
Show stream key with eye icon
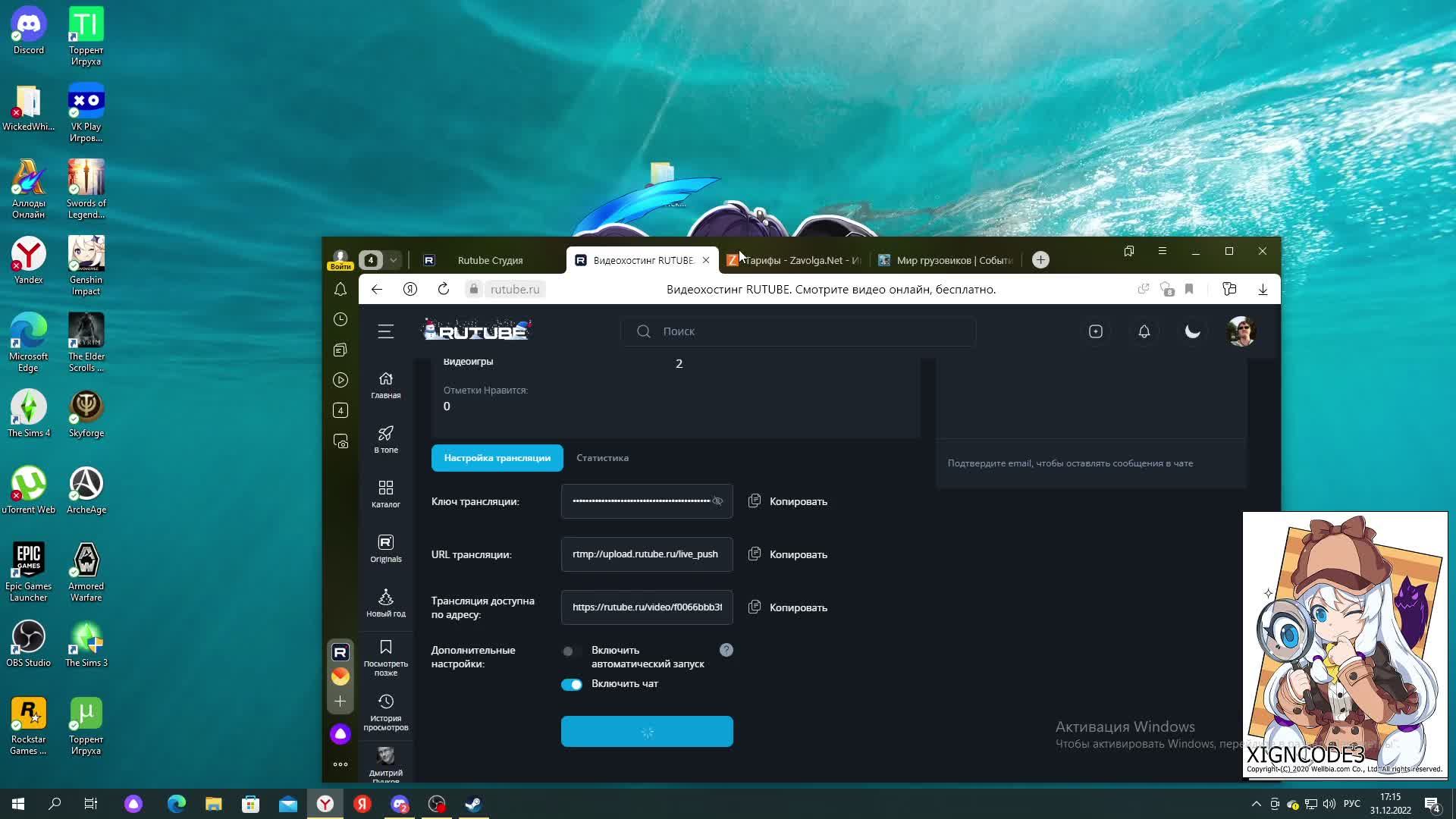click(x=717, y=501)
